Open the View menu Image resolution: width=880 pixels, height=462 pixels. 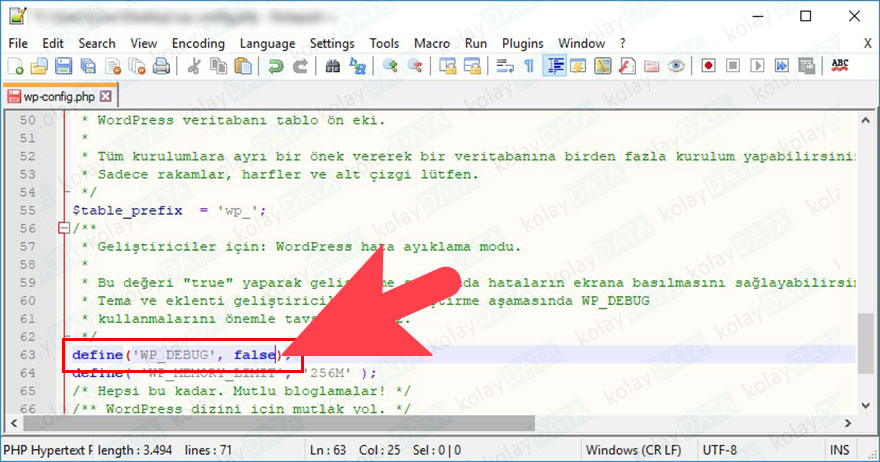coord(144,43)
